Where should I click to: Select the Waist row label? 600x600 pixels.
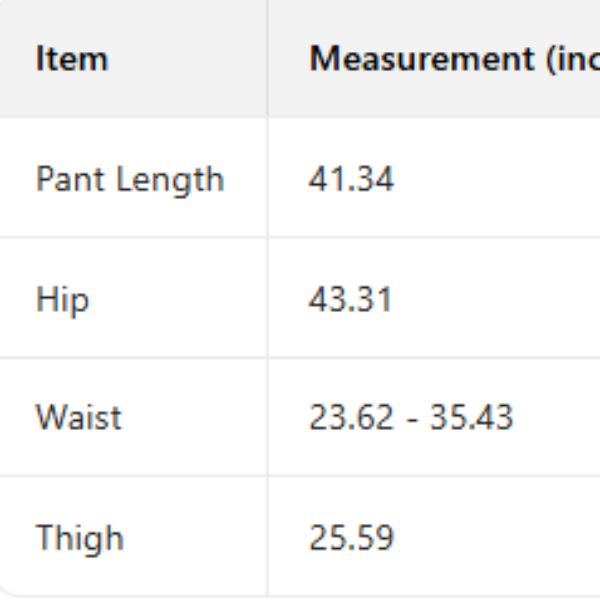tap(78, 417)
